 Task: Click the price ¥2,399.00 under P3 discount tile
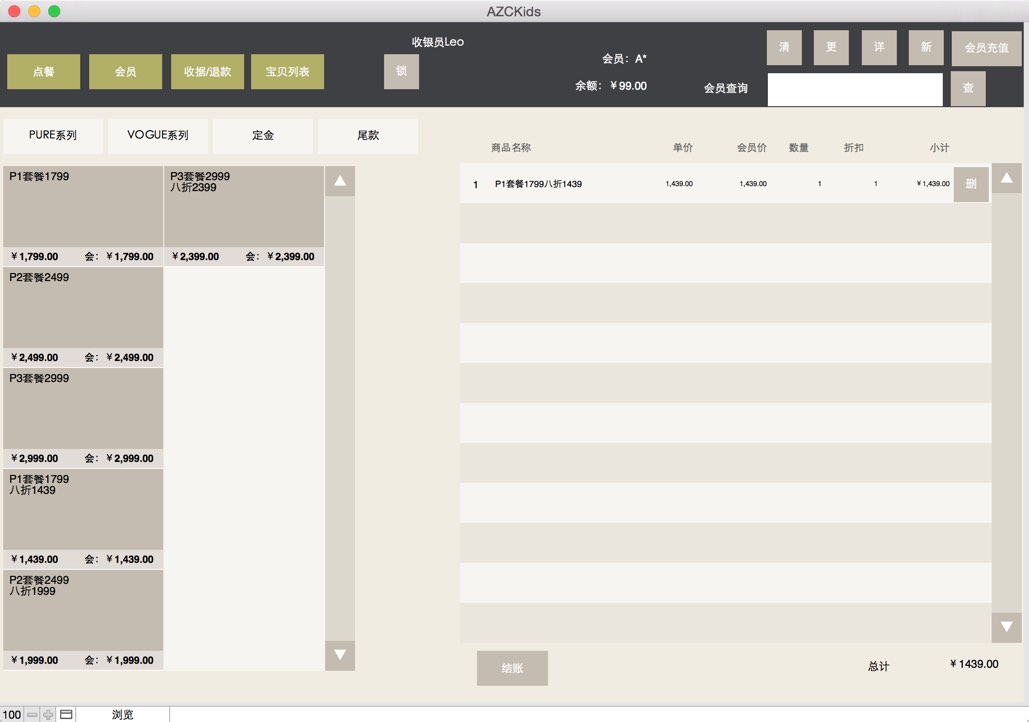pos(195,257)
